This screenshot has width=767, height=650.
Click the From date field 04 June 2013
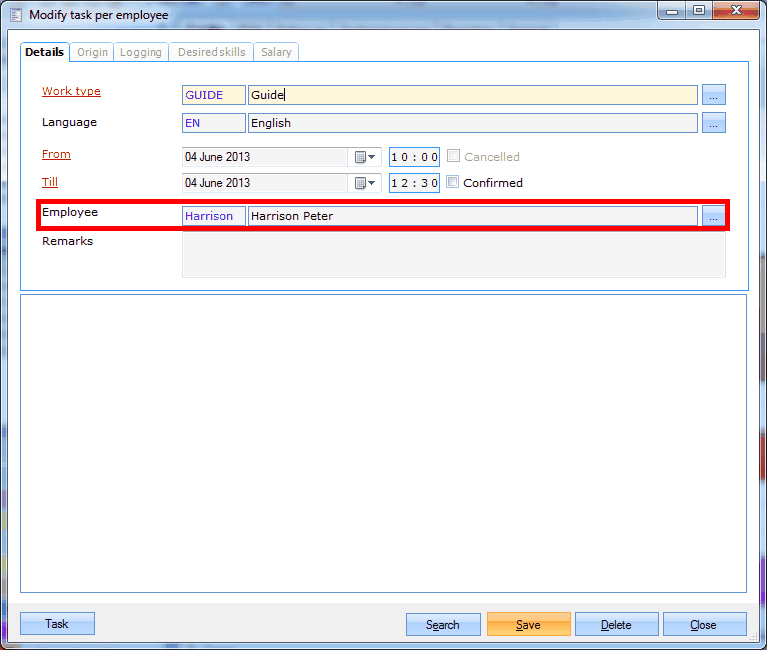click(265, 157)
